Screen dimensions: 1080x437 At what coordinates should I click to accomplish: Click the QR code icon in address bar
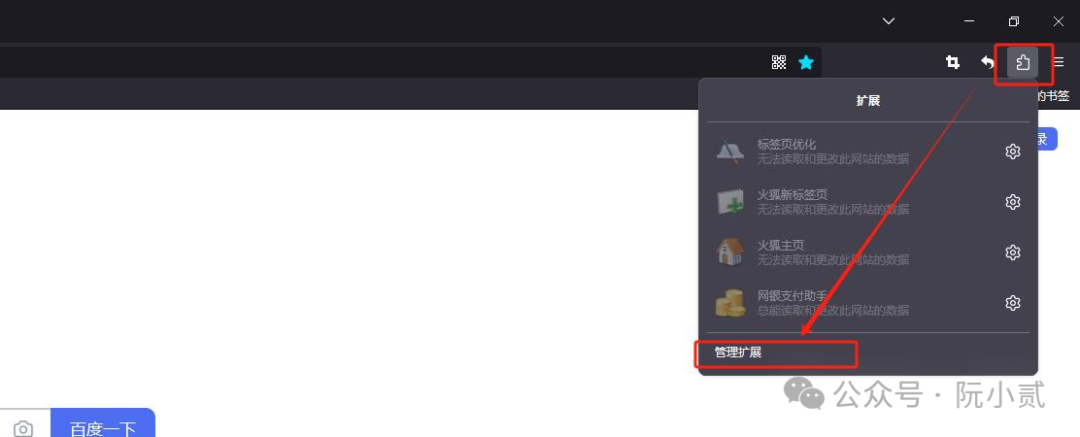pyautogui.click(x=779, y=63)
